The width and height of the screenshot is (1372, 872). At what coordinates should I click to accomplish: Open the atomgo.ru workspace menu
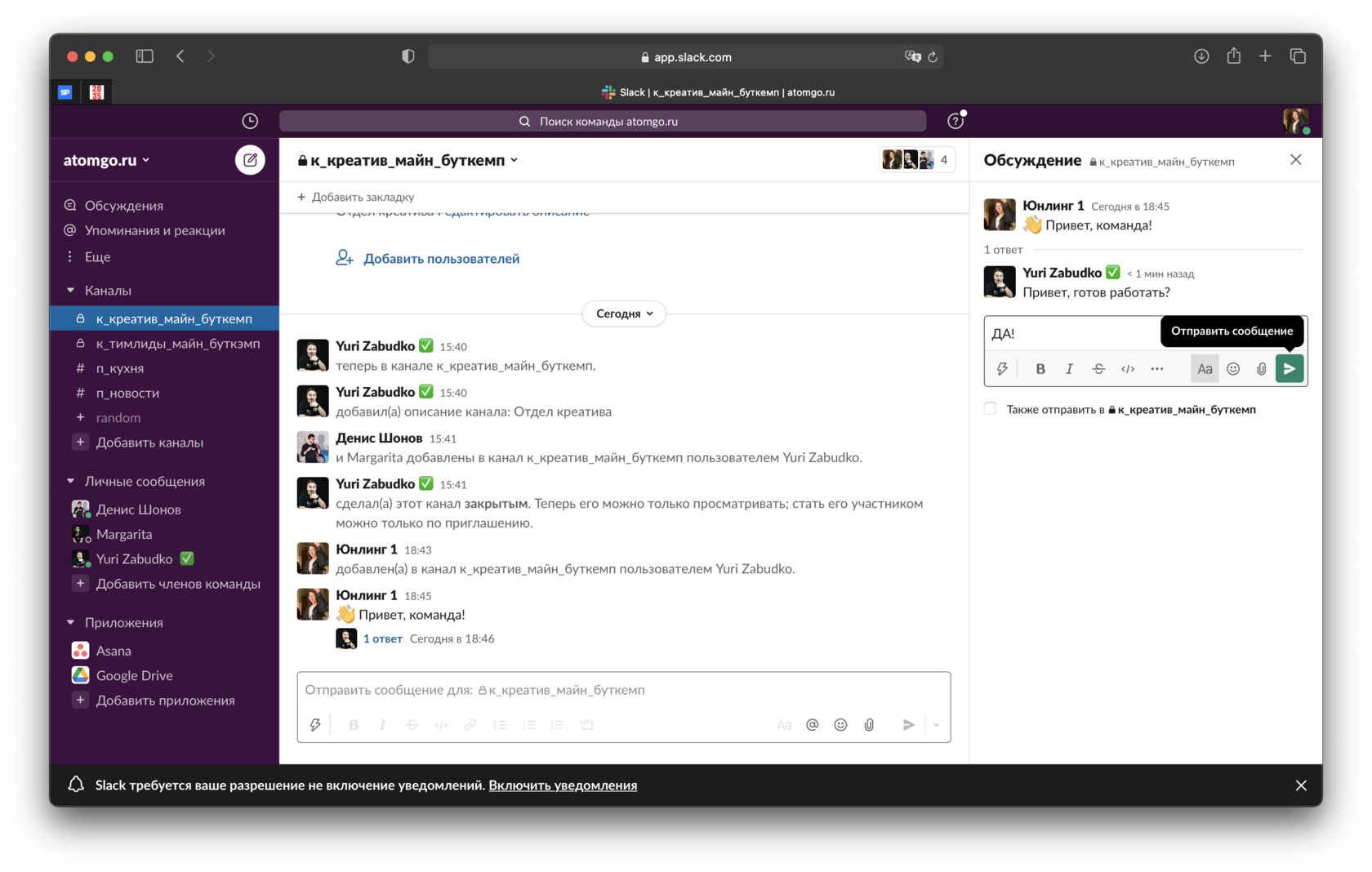point(107,160)
